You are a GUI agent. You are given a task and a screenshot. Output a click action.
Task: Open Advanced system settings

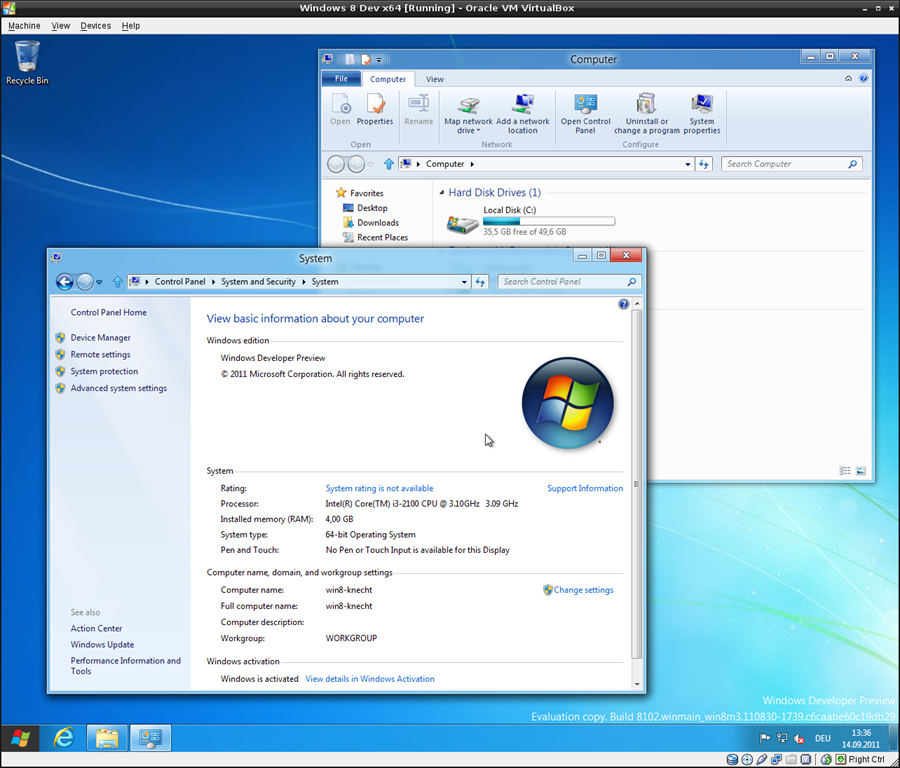(x=118, y=388)
